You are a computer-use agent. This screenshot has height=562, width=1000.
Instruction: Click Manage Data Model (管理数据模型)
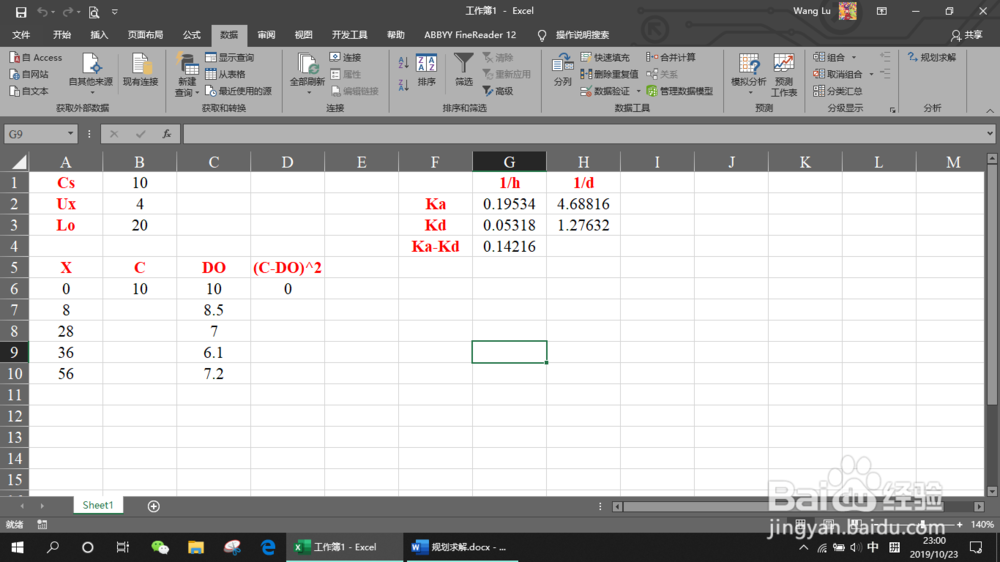(x=680, y=91)
